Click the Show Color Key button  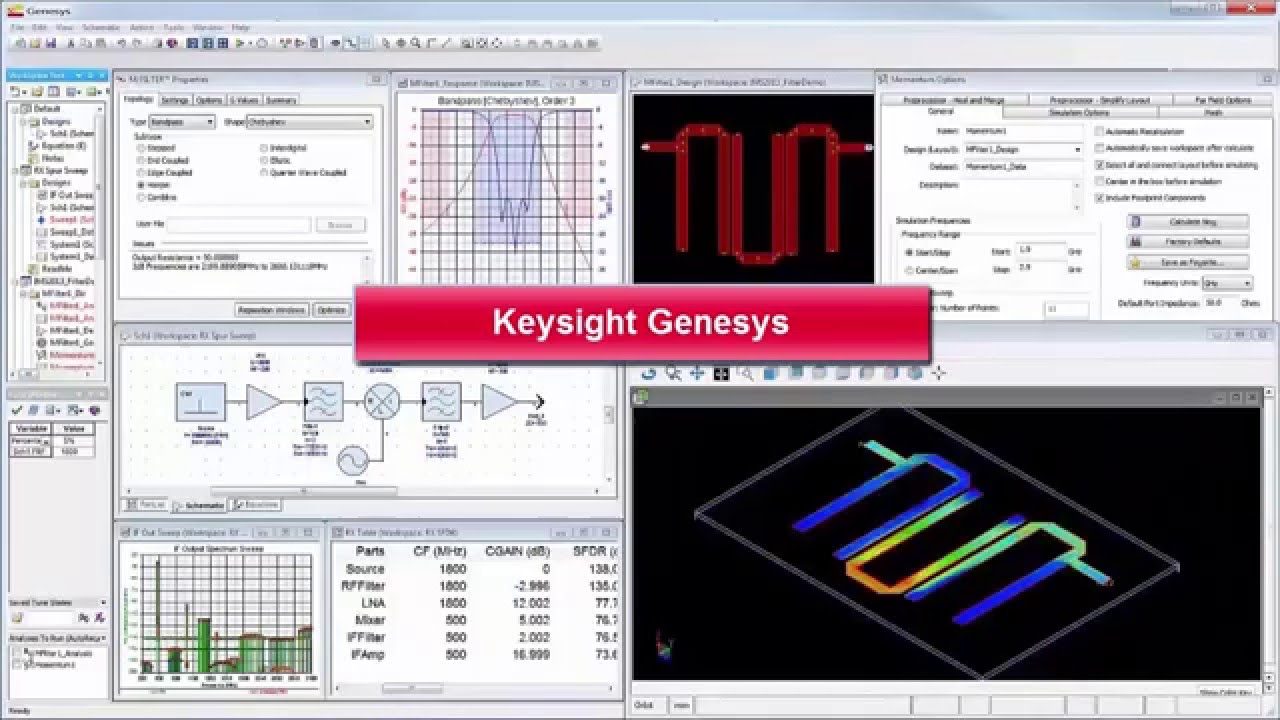pyautogui.click(x=1226, y=692)
